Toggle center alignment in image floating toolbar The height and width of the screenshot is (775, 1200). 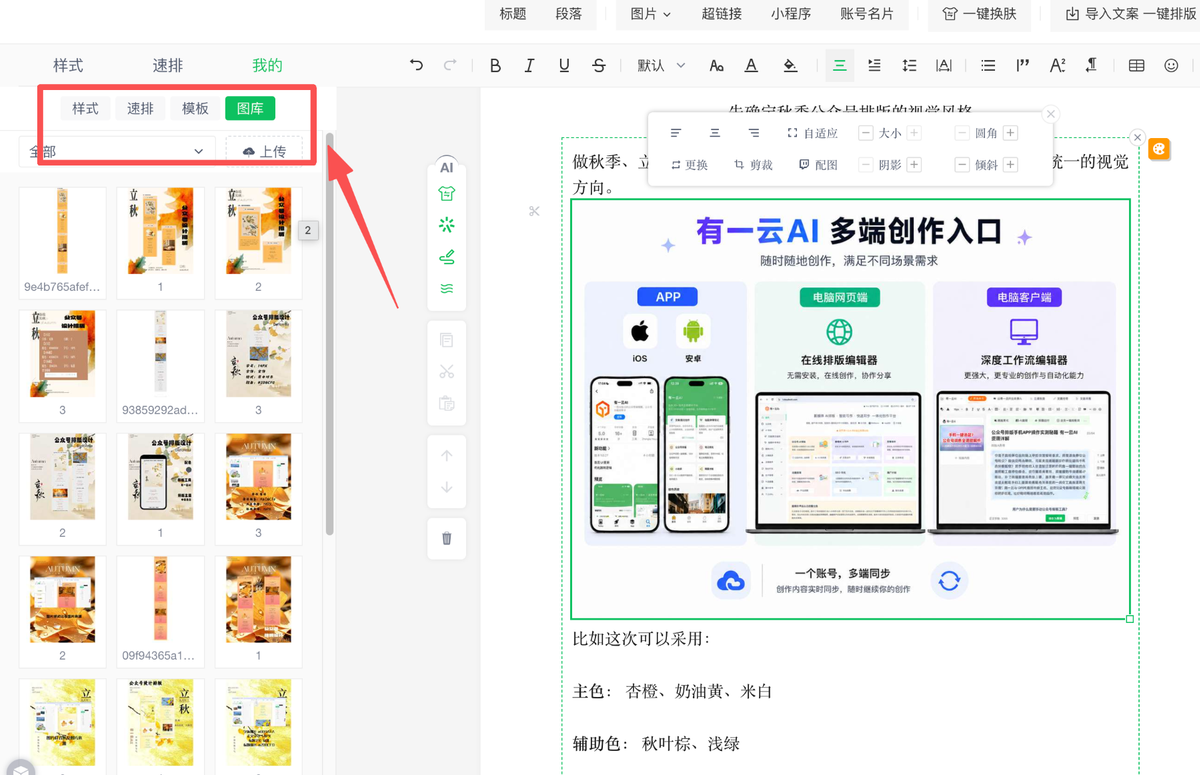(x=715, y=133)
